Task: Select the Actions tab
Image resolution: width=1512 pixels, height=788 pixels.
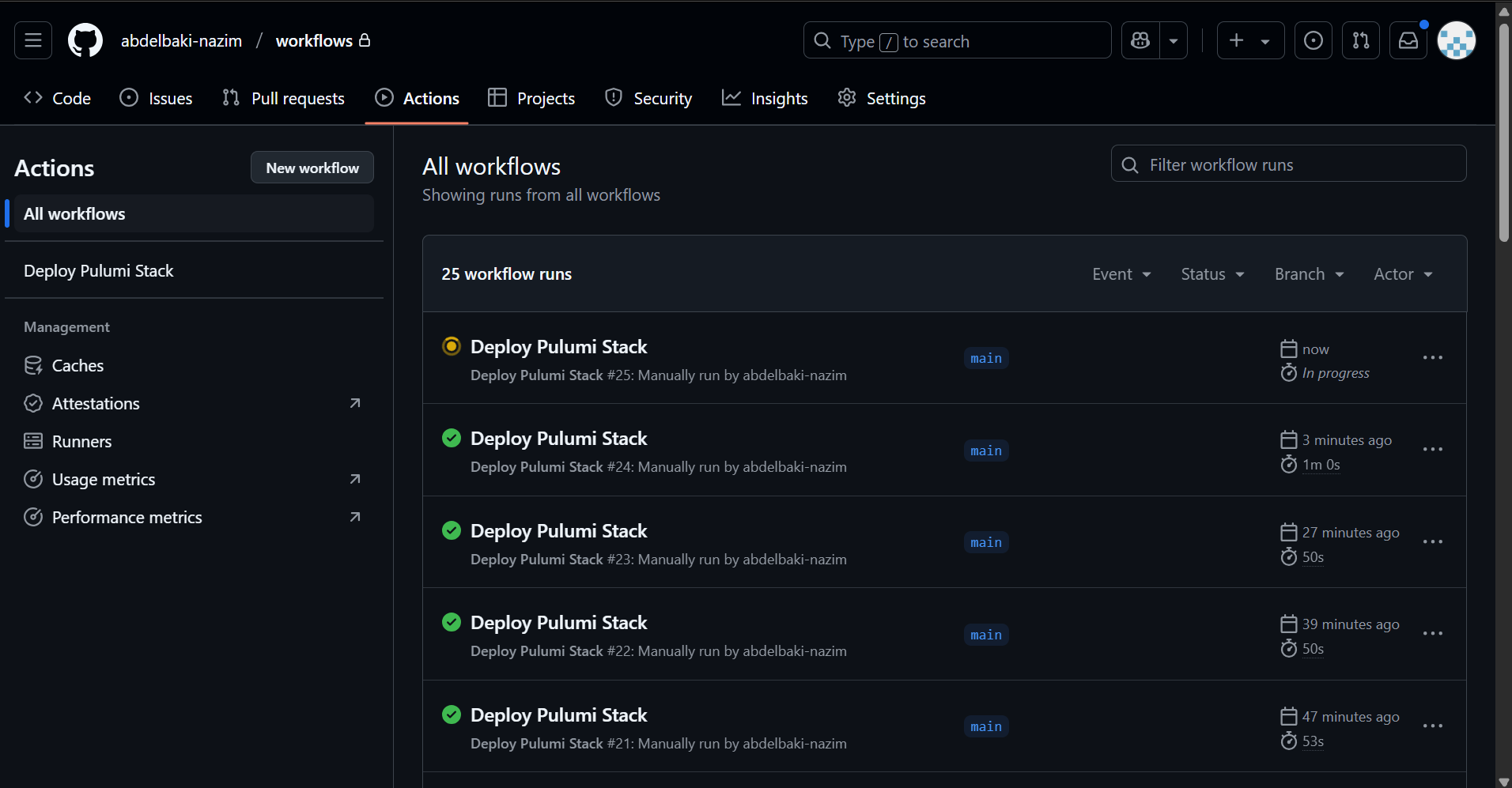Action: click(x=417, y=98)
